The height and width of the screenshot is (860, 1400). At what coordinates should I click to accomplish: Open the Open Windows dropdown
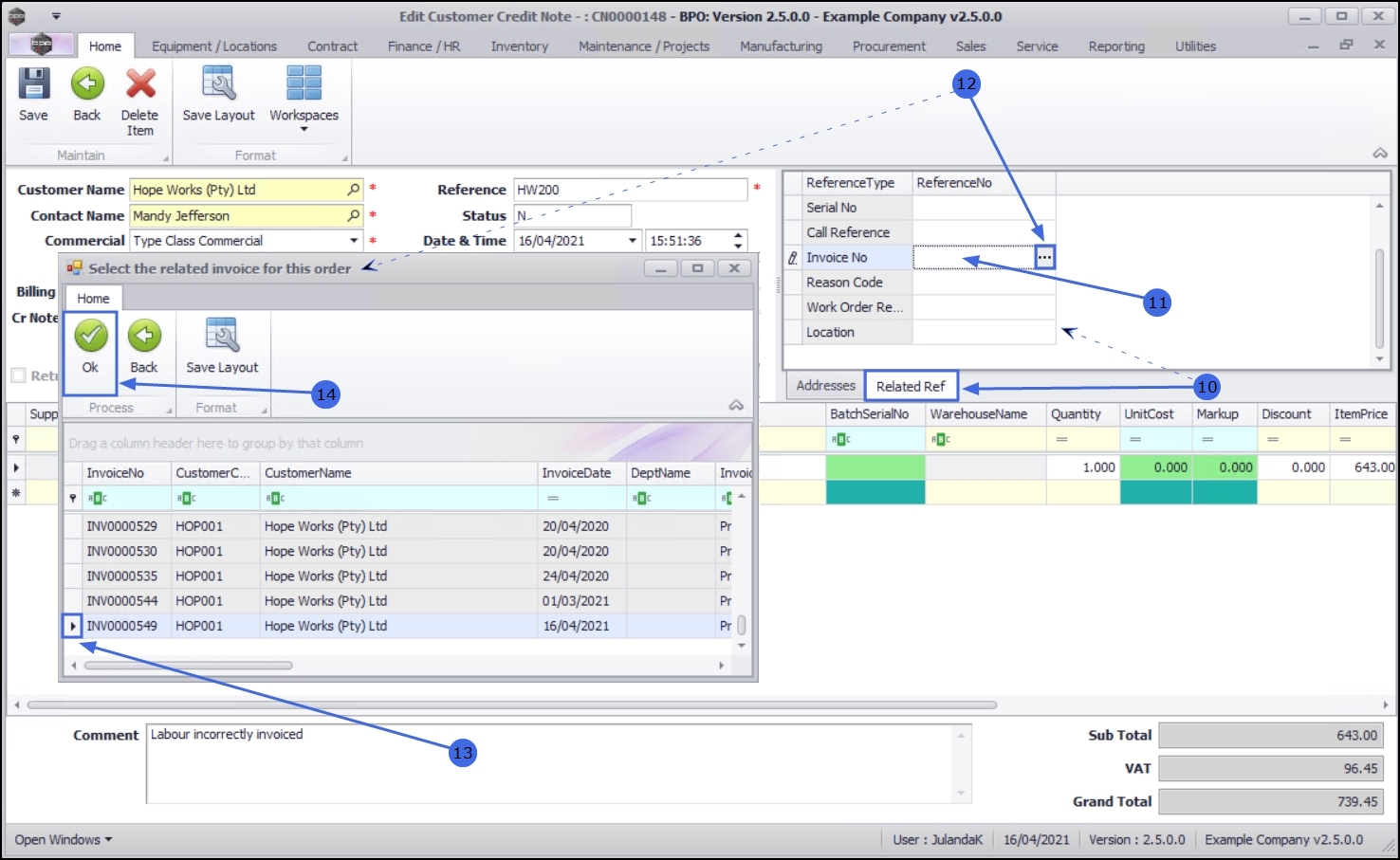[x=64, y=840]
